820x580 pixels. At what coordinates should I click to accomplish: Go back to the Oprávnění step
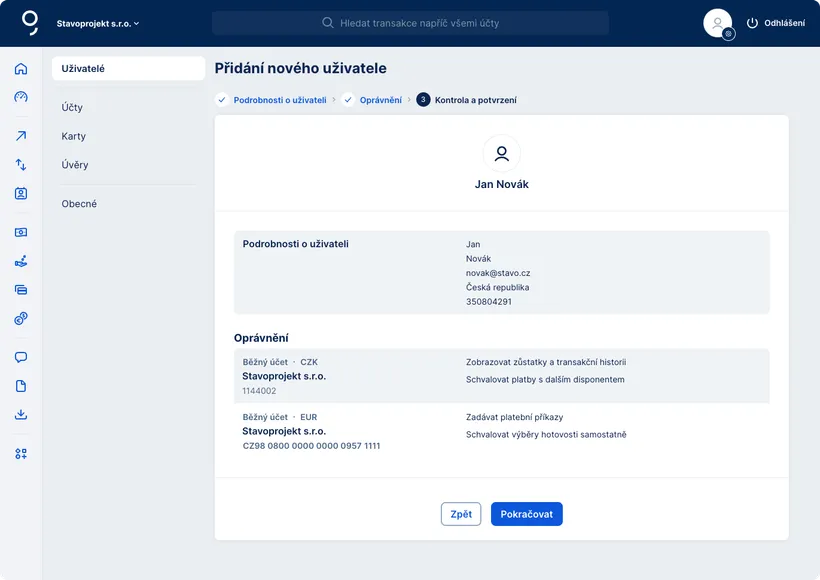coord(380,100)
